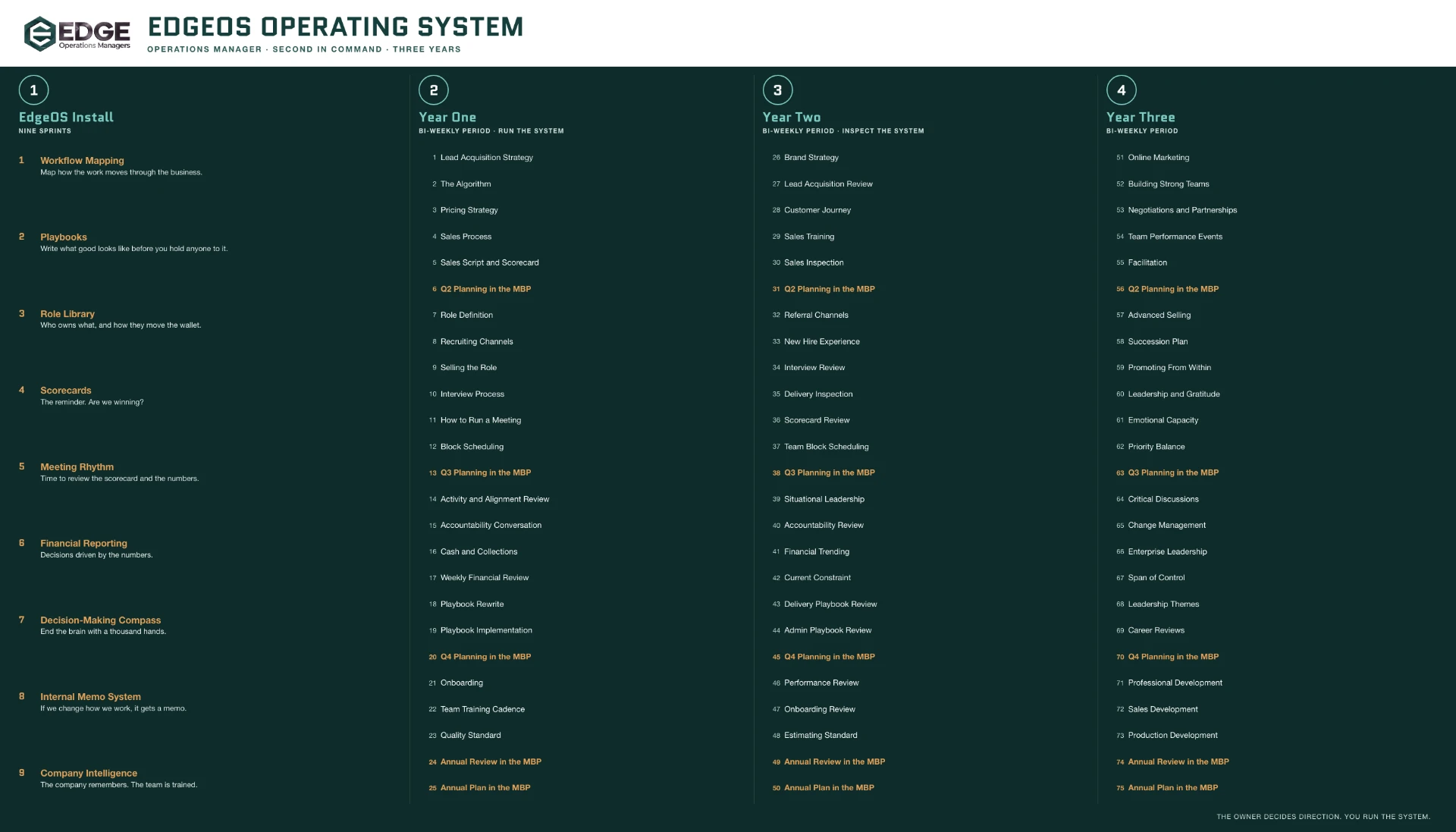Click item 6 Q2 Planning in the MBP
The image size is (1456, 832).
(x=481, y=289)
